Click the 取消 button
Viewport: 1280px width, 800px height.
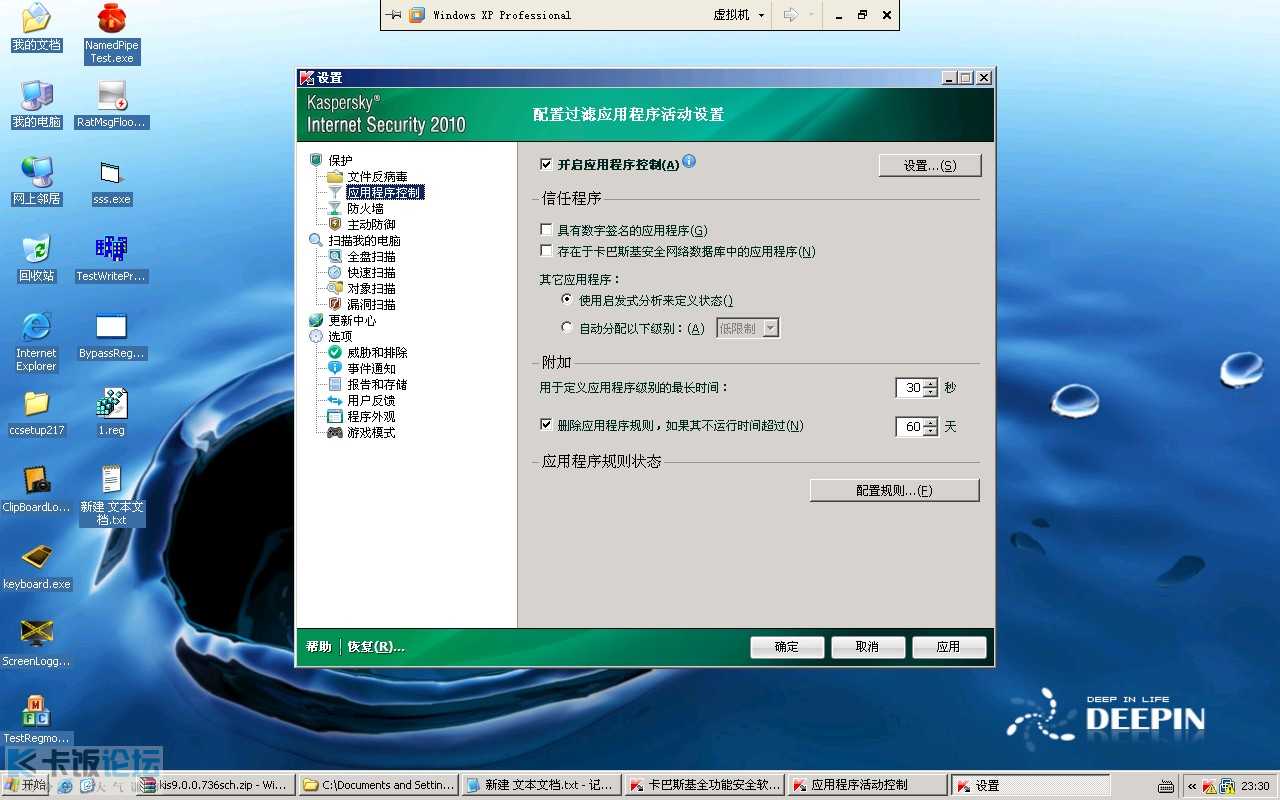(868, 647)
